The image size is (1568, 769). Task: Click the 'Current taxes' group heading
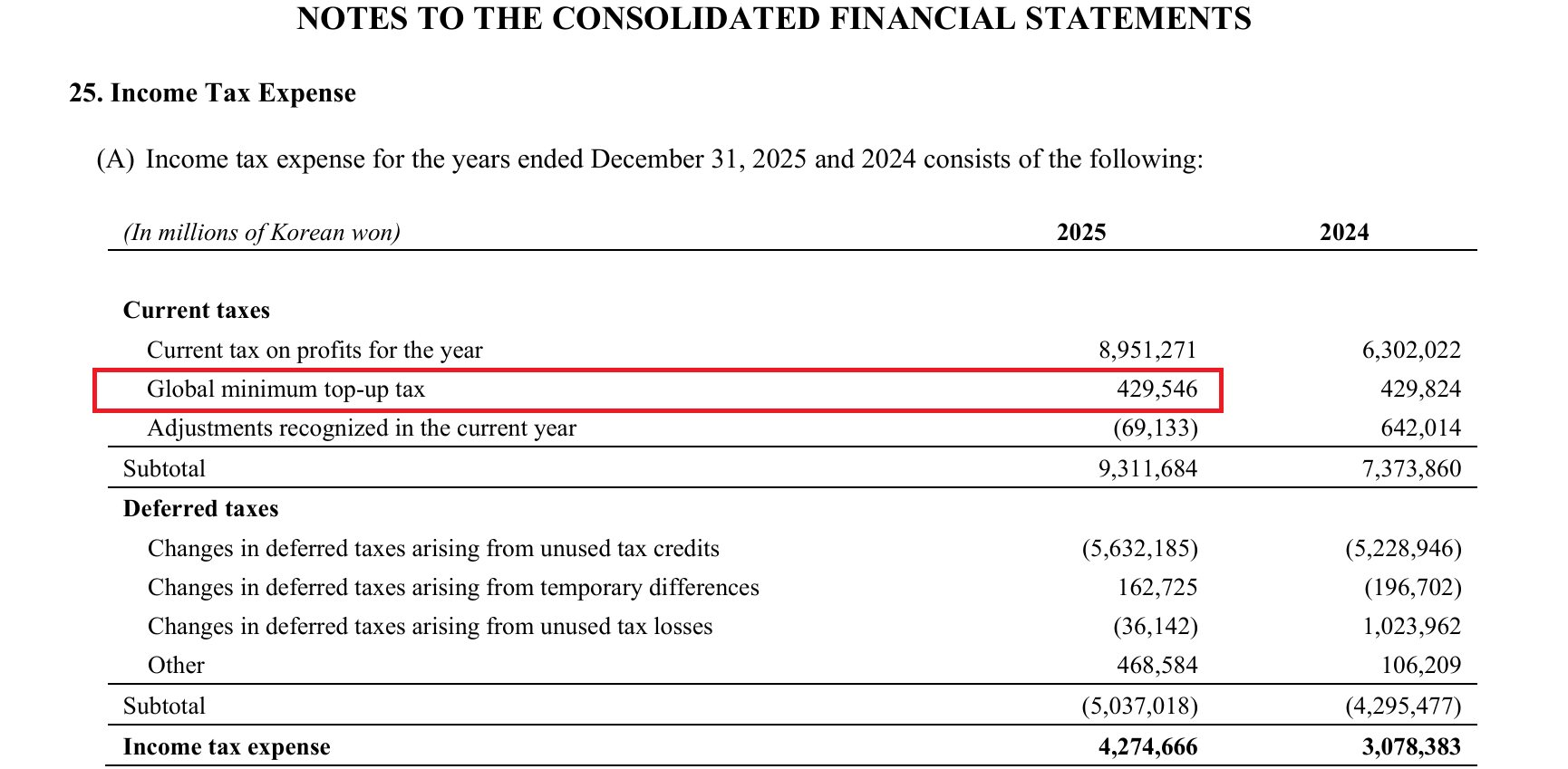click(197, 311)
